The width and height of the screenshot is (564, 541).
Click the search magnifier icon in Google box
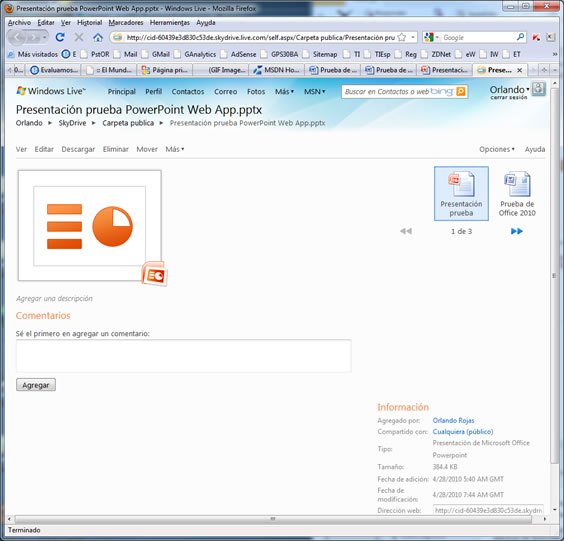(520, 37)
